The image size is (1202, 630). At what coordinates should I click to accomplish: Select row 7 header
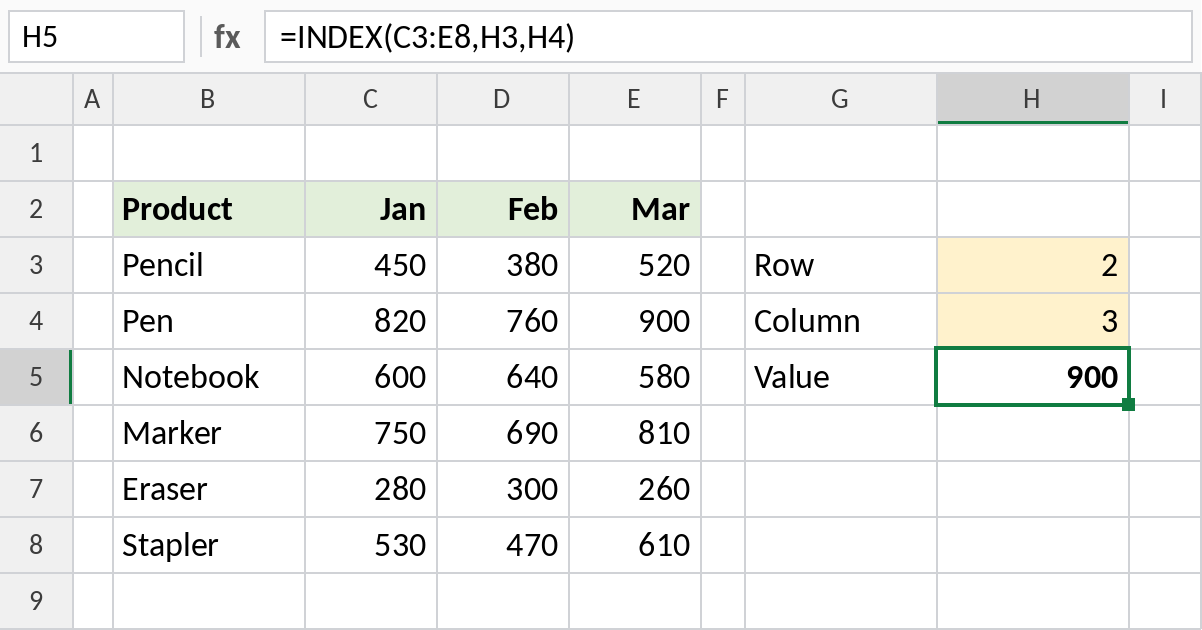(37, 489)
